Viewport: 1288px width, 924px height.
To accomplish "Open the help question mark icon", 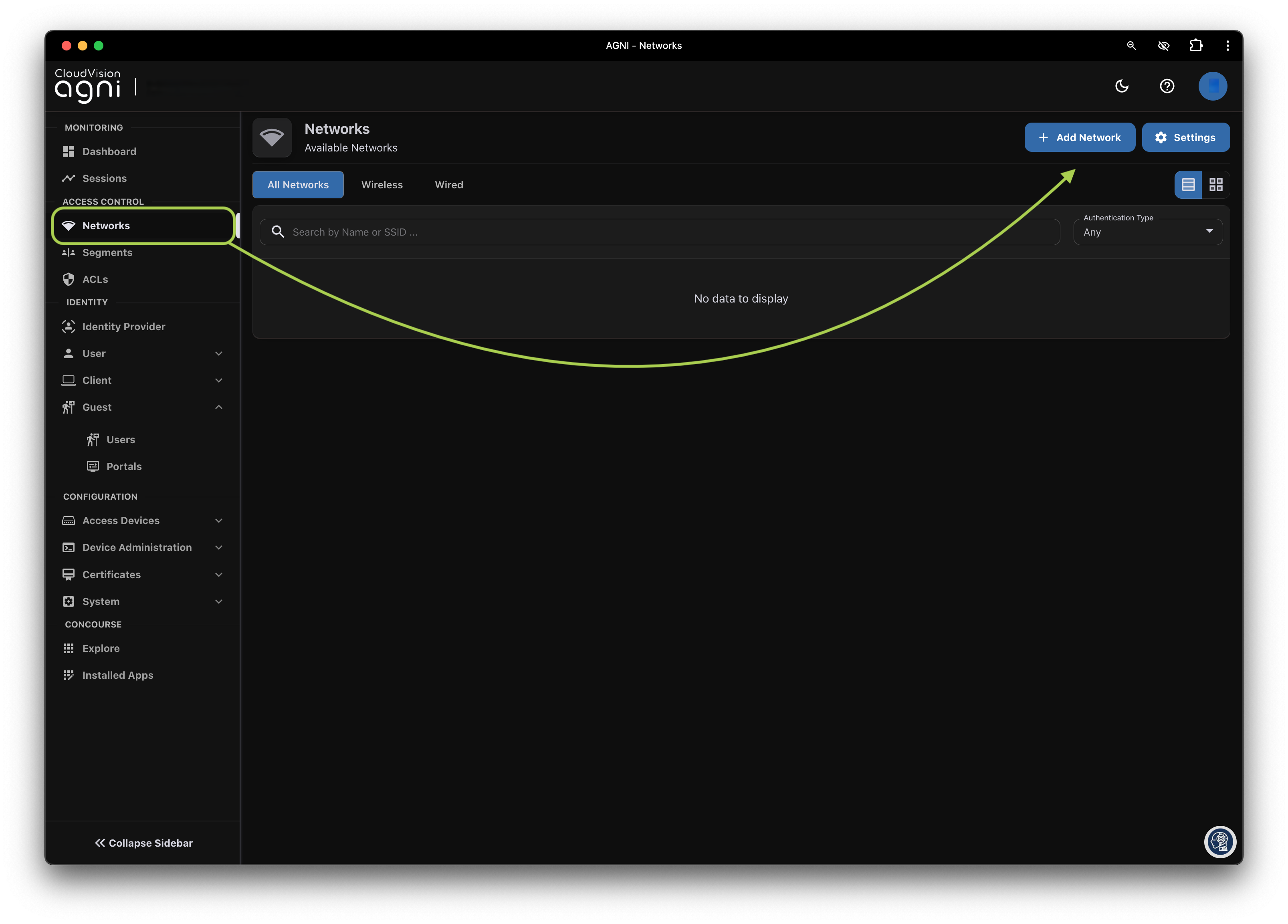I will click(1167, 86).
